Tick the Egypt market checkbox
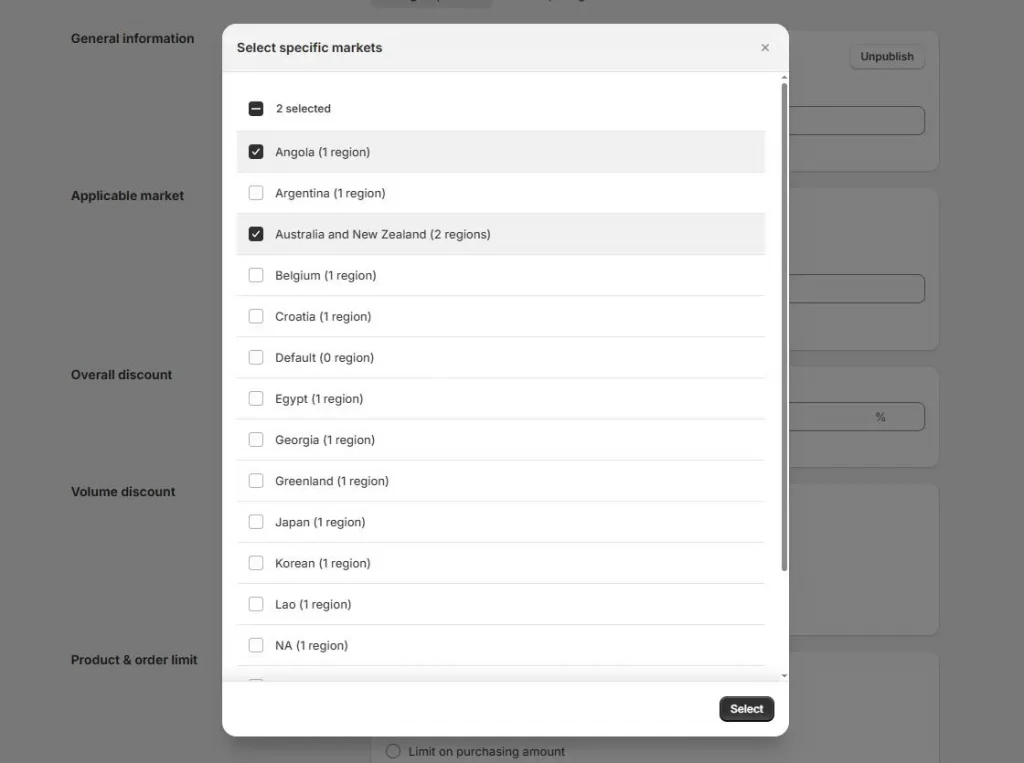 click(x=256, y=397)
